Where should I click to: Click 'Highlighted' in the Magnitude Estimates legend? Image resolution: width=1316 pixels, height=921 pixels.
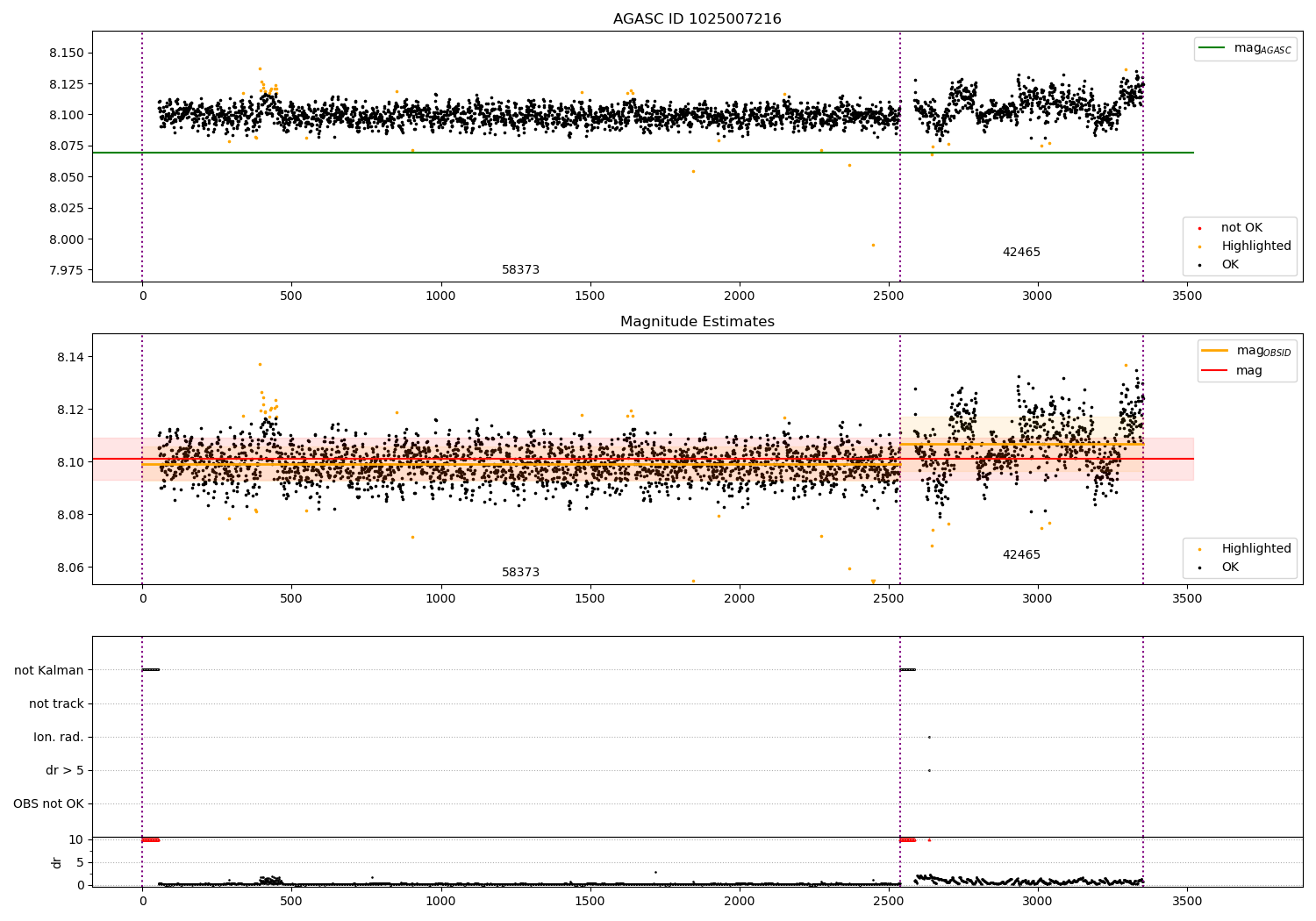(x=1244, y=549)
